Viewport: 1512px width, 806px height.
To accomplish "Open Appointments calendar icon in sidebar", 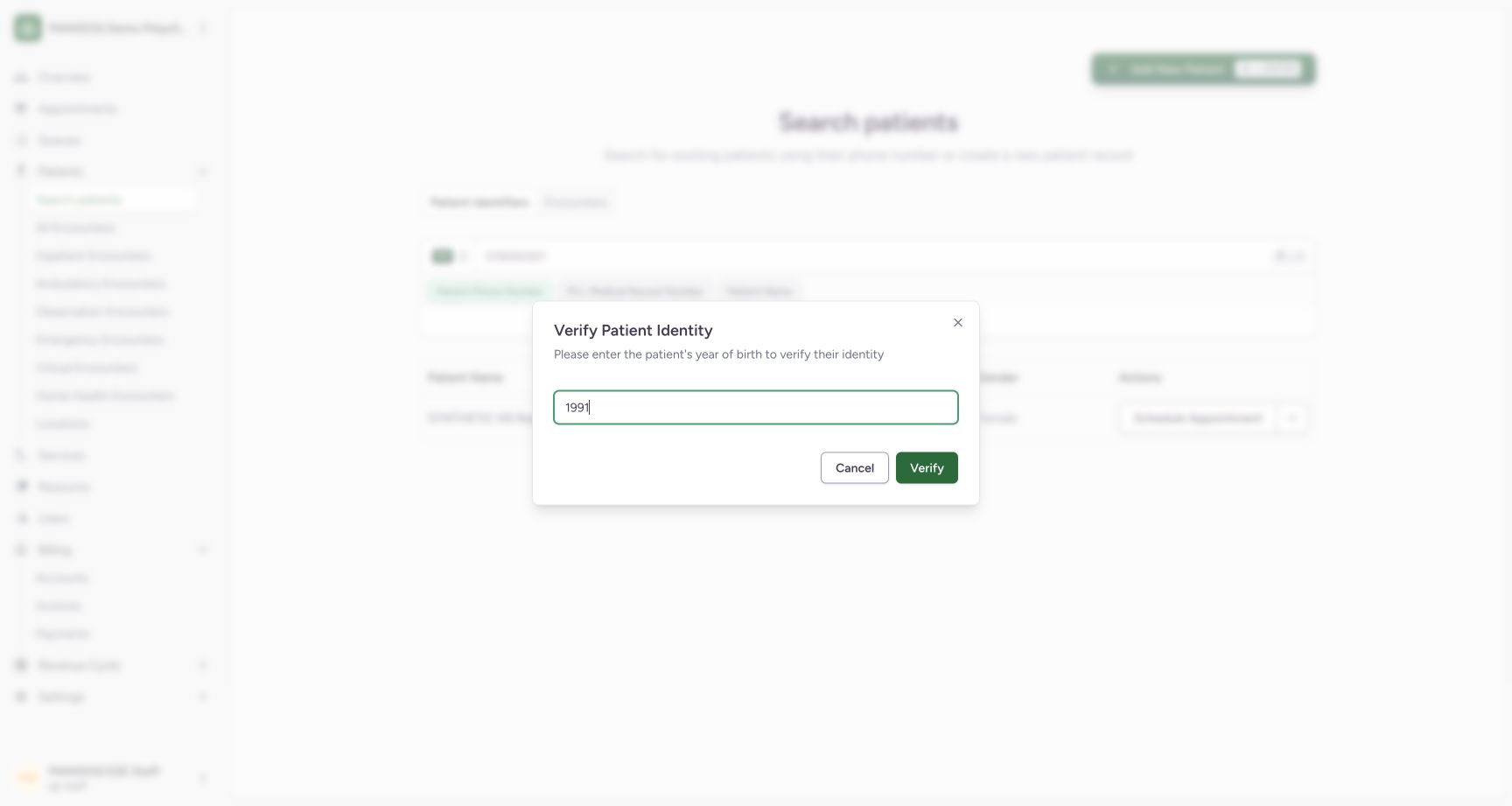I will [22, 109].
